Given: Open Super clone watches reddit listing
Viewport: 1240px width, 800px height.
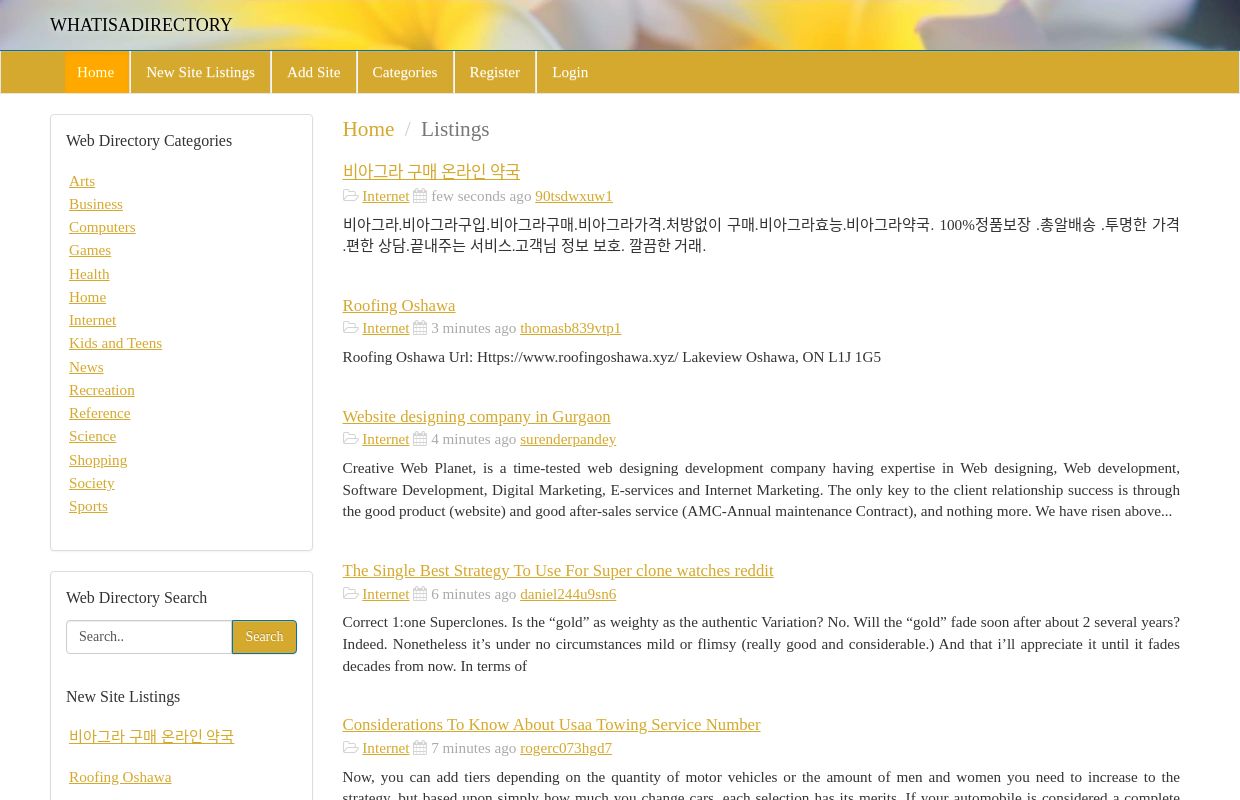Looking at the screenshot, I should [x=557, y=571].
